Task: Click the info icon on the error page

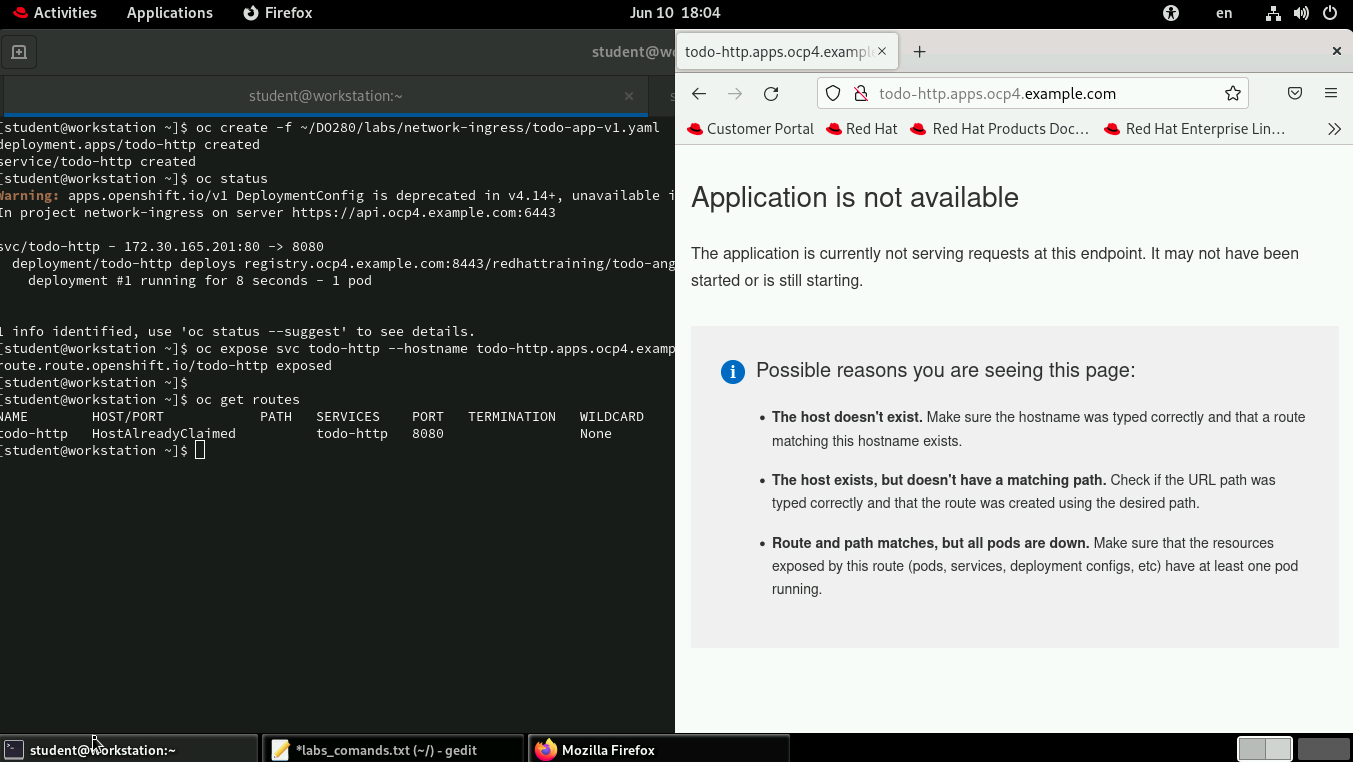Action: (x=732, y=371)
